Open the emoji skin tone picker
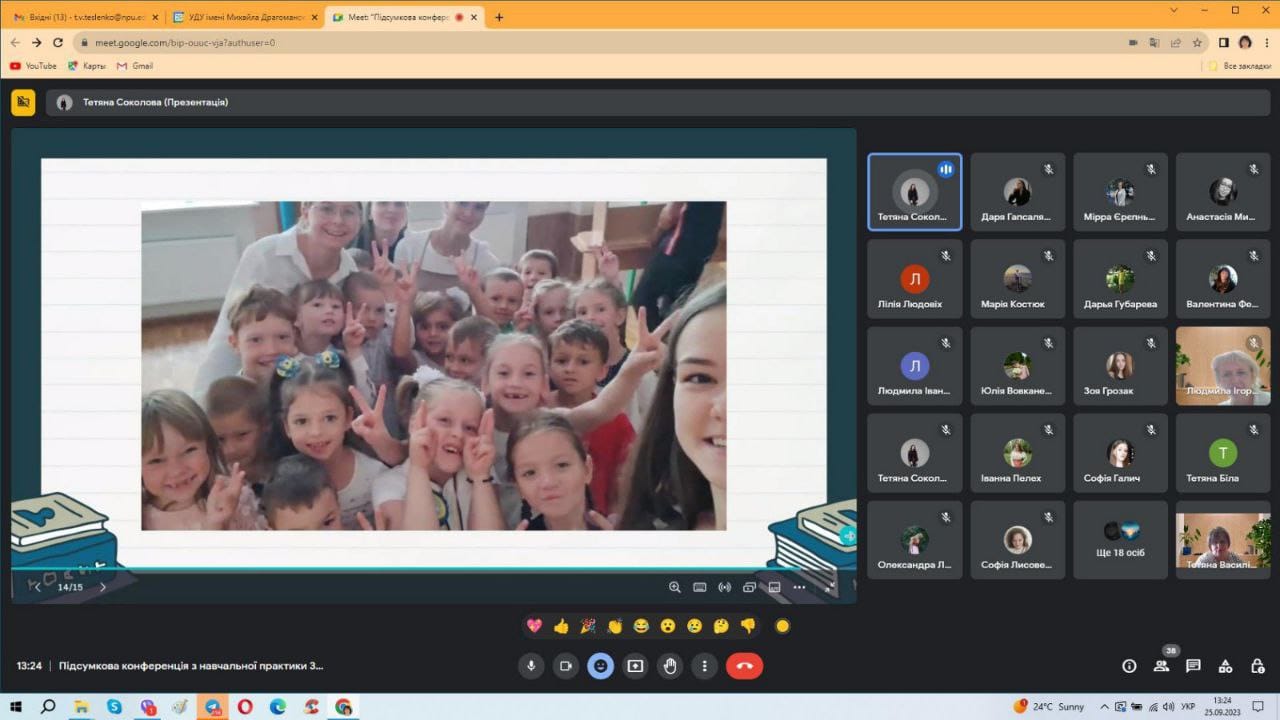 (783, 626)
